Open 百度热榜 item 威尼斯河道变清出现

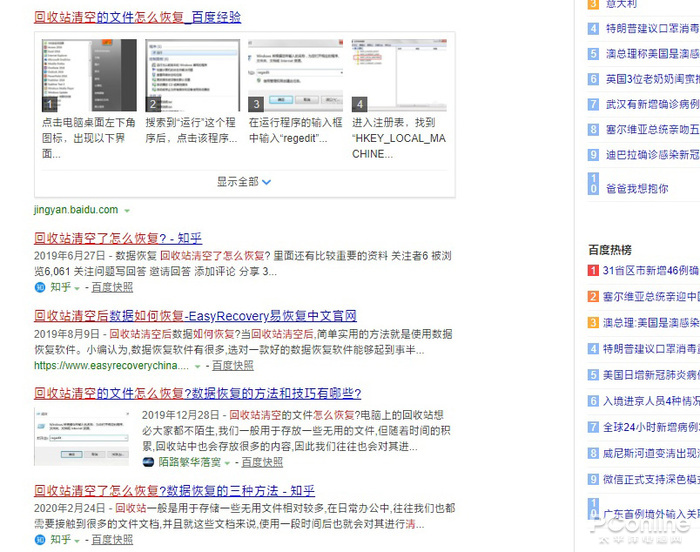(x=651, y=453)
